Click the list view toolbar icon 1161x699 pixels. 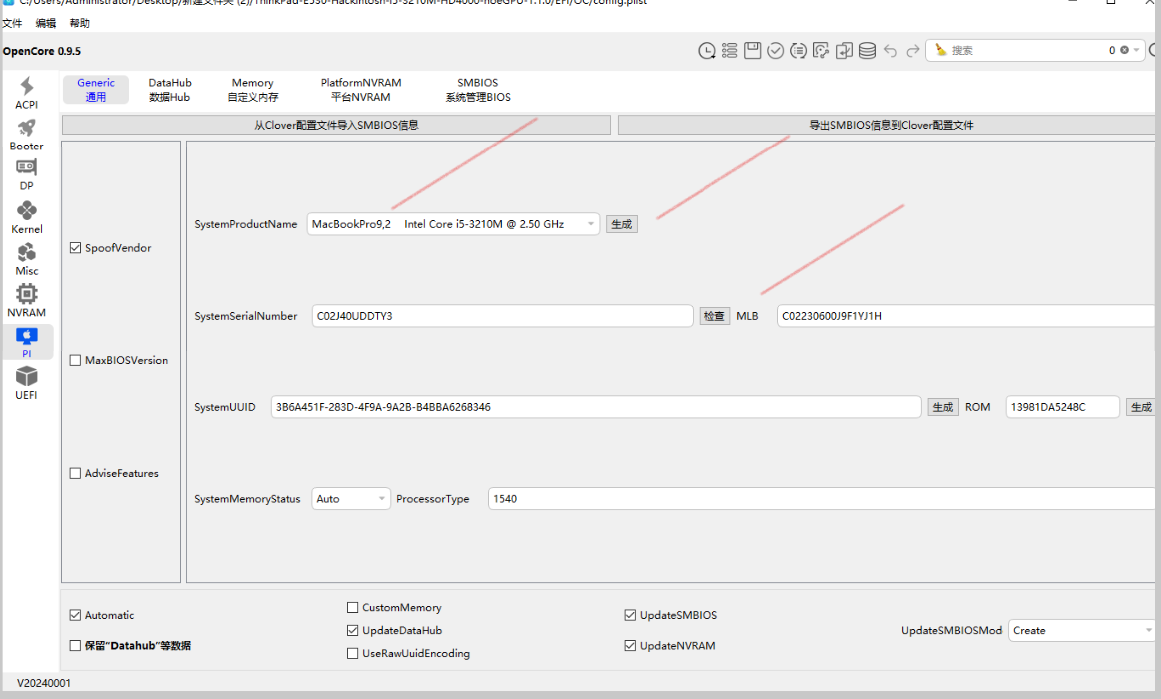730,50
